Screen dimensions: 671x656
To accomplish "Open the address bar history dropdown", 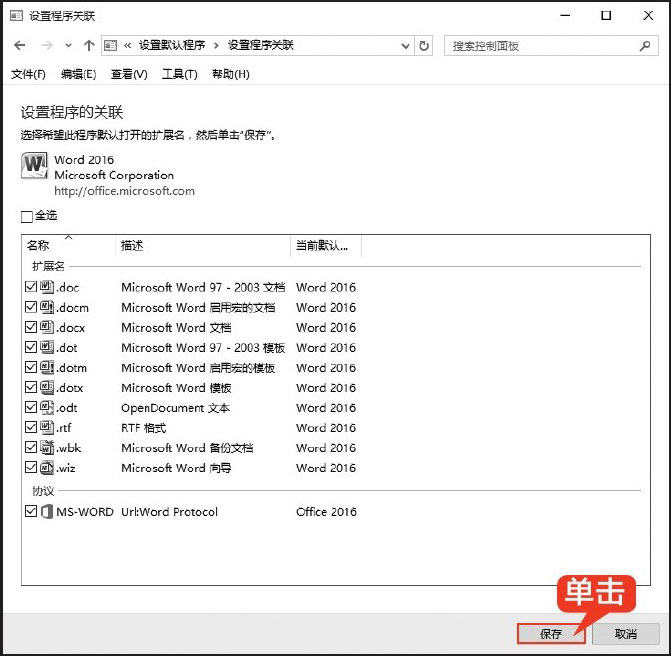I will pos(405,46).
